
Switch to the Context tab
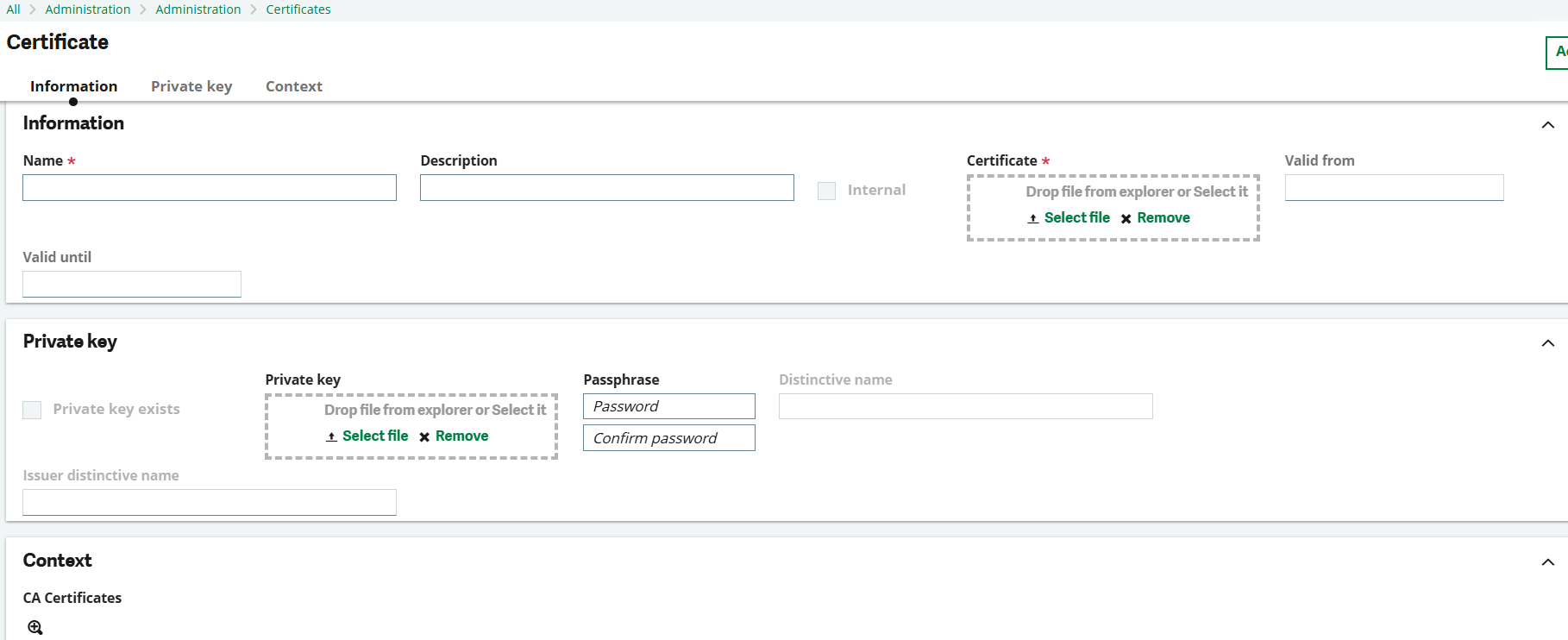(x=293, y=86)
